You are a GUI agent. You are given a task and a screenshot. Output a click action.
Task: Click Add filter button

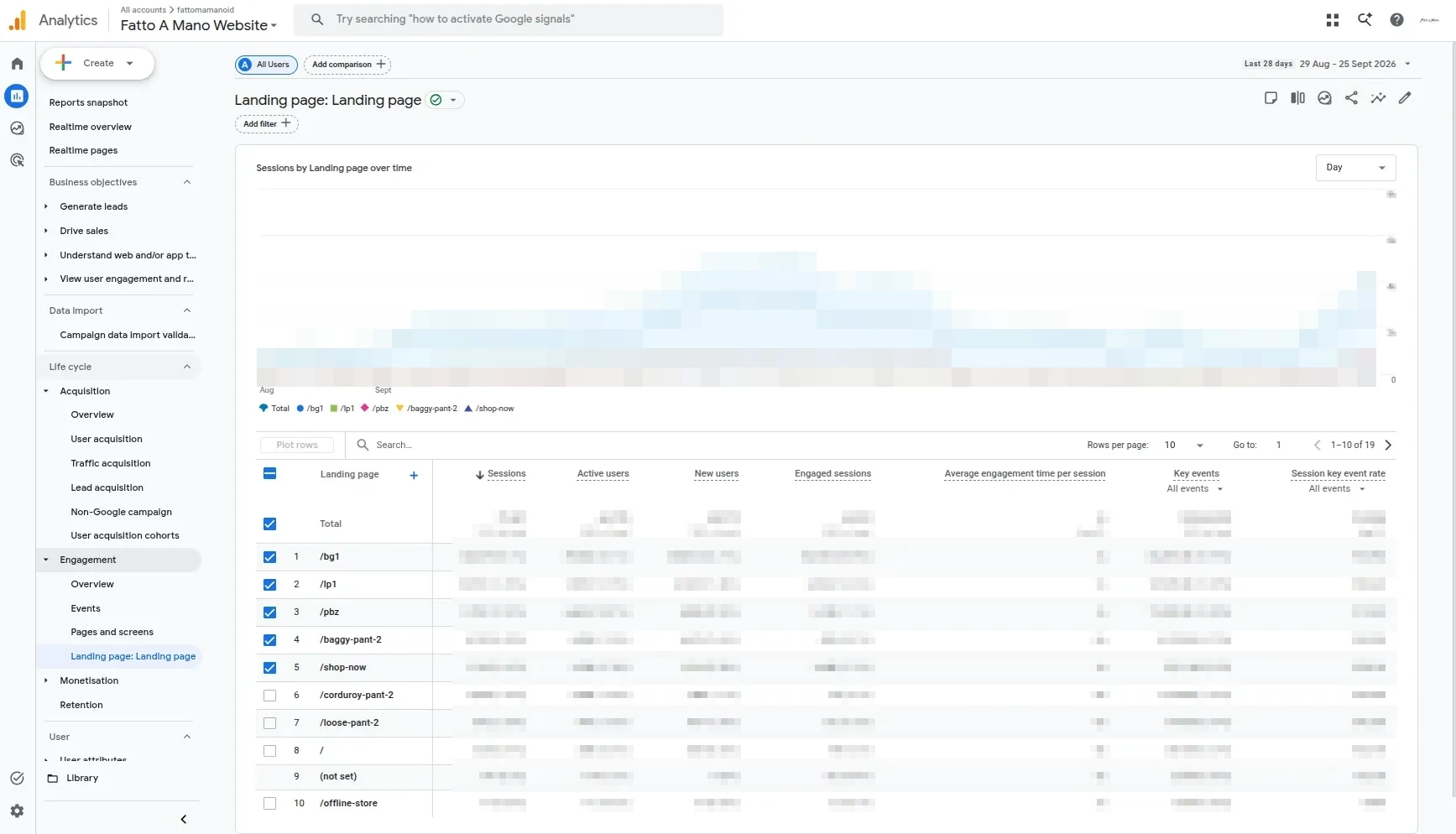[266, 124]
